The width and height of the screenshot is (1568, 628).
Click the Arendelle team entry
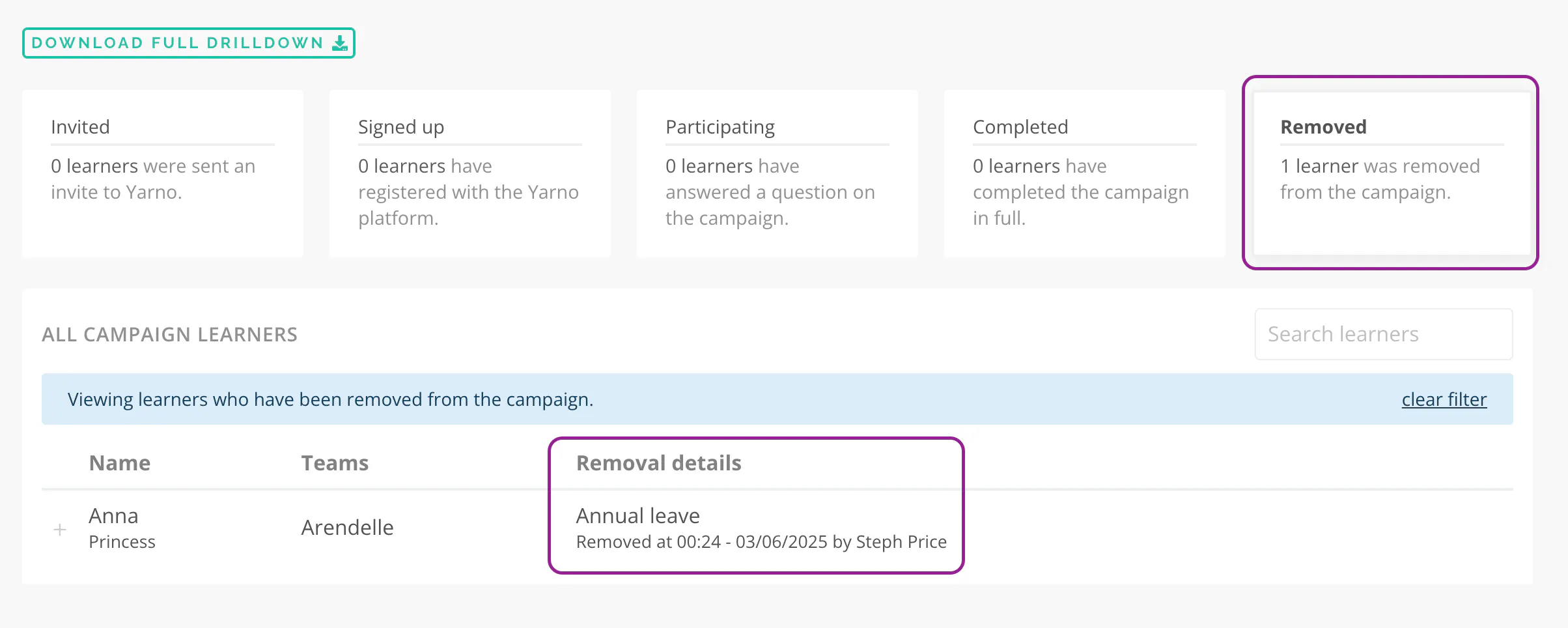coord(347,528)
